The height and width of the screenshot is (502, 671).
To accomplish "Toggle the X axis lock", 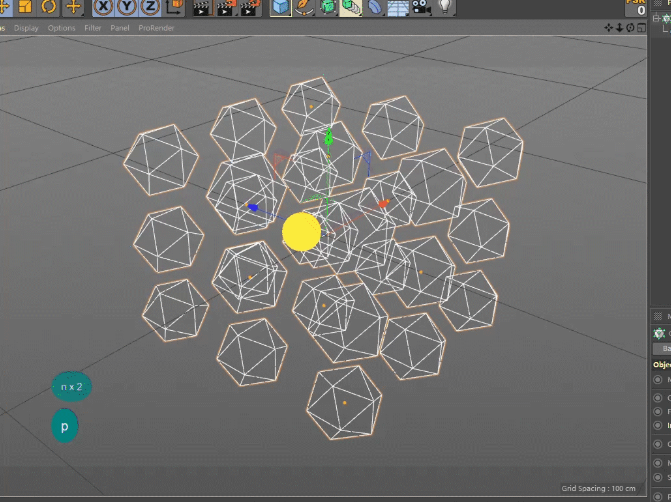I will (103, 7).
